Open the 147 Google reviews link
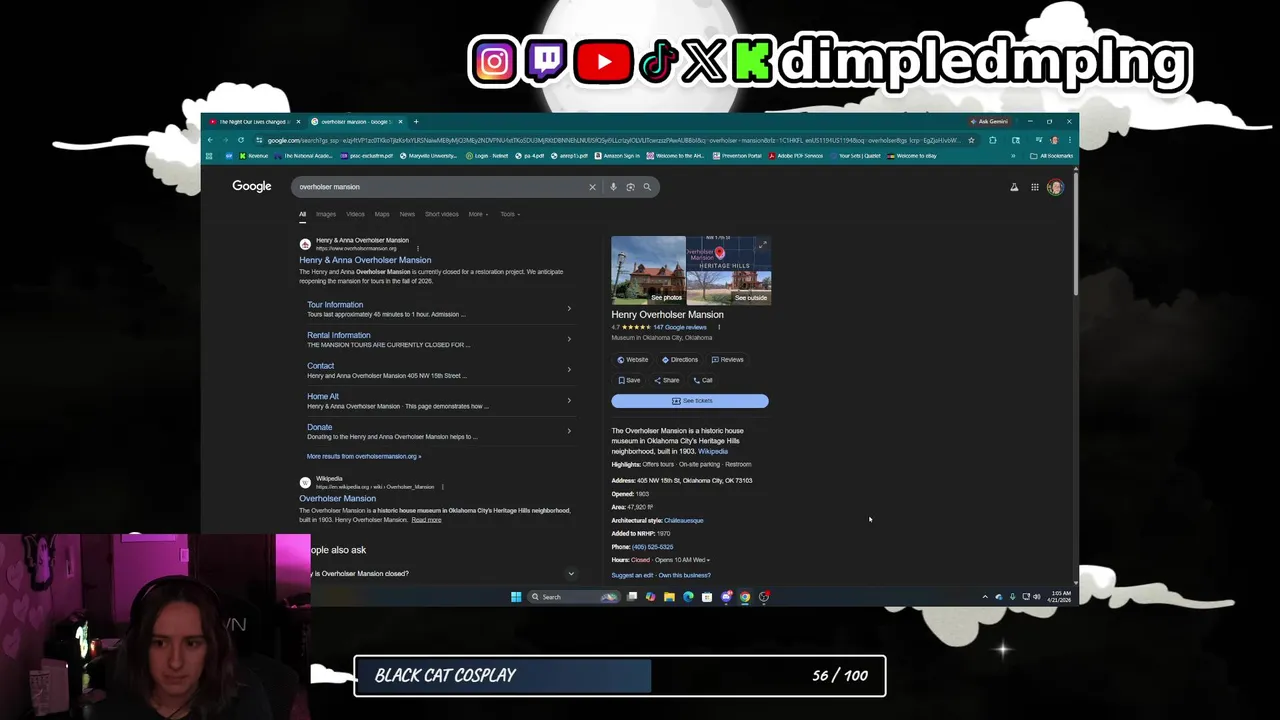This screenshot has height=720, width=1280. click(680, 327)
